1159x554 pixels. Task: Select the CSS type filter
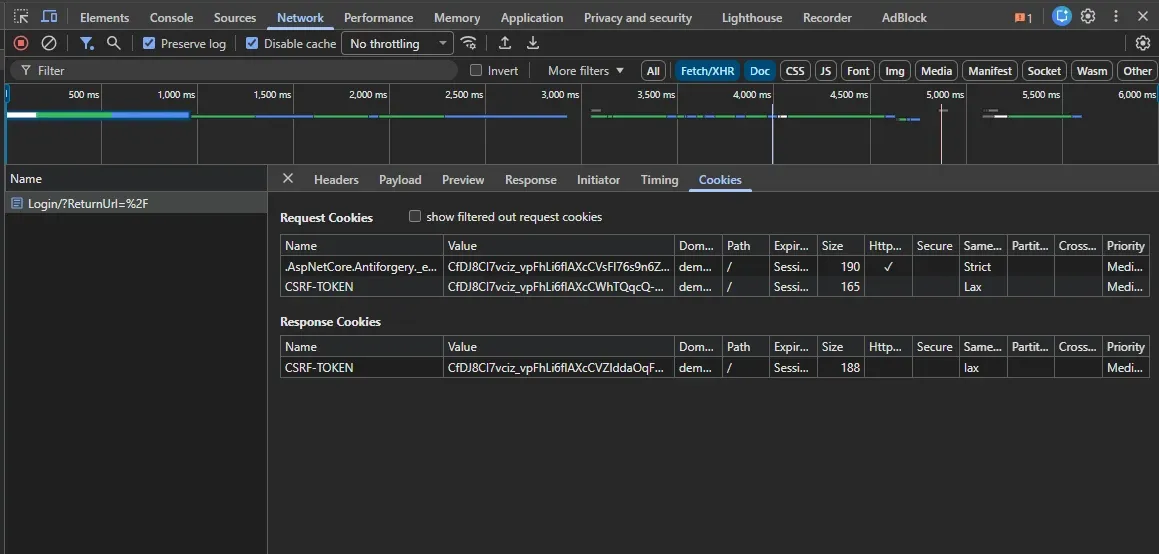[795, 71]
